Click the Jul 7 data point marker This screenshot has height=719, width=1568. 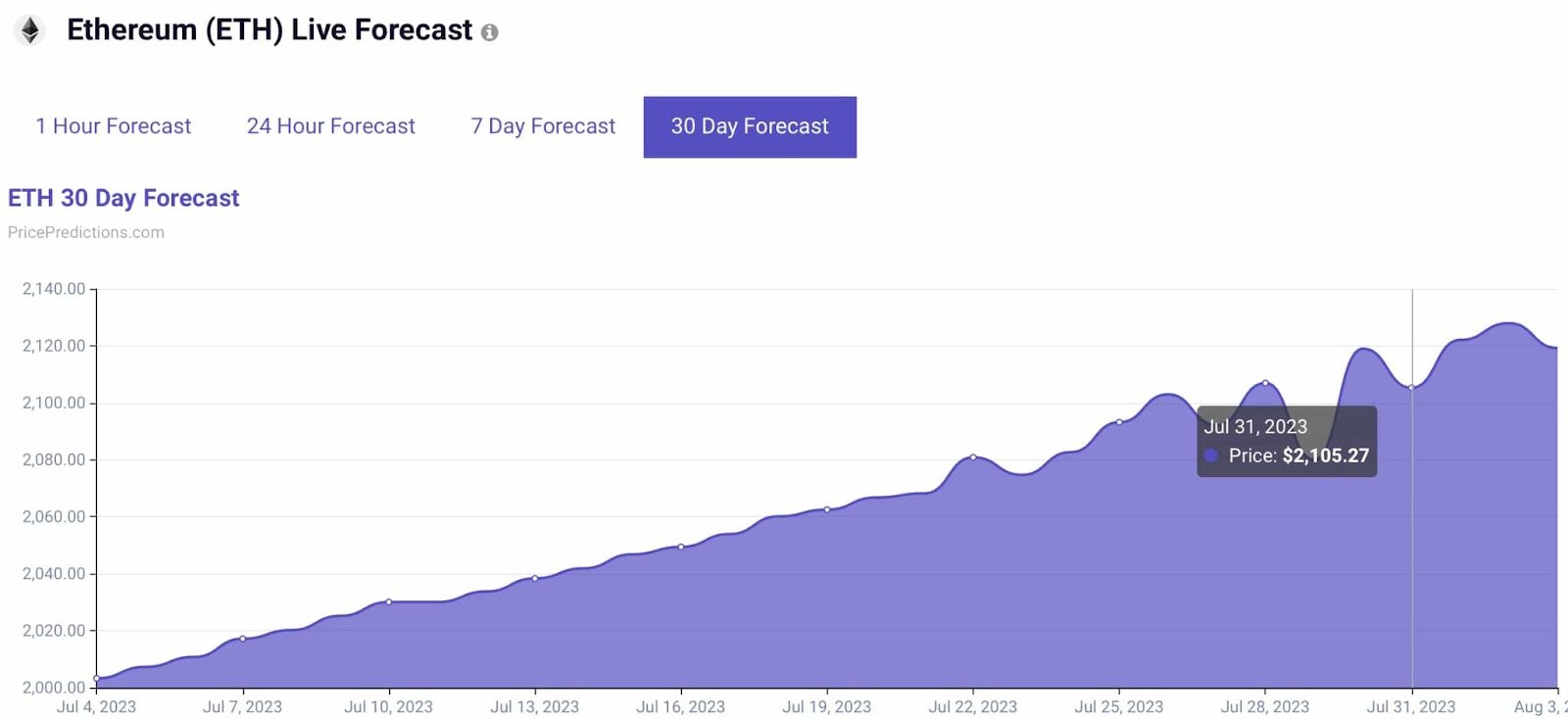pyautogui.click(x=243, y=639)
